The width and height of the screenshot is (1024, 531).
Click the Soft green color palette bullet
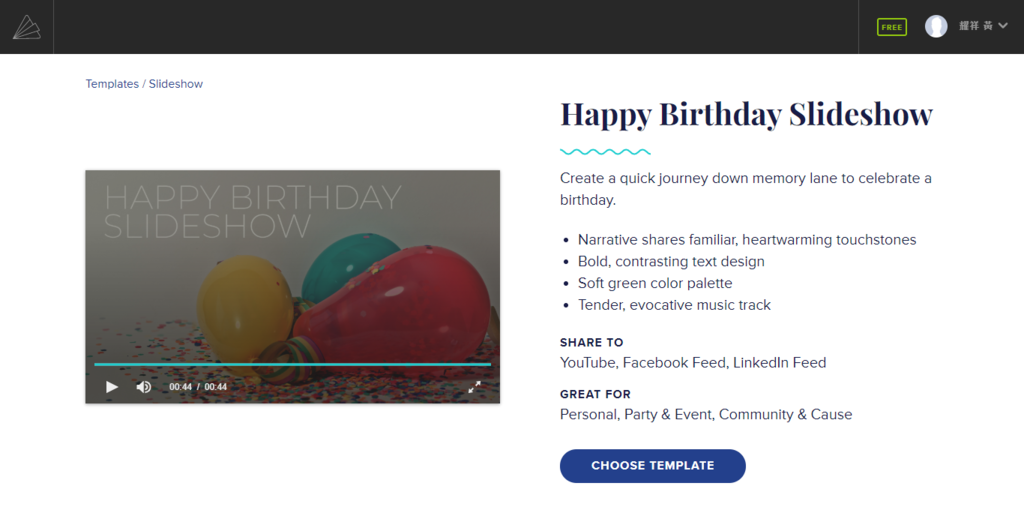655,283
